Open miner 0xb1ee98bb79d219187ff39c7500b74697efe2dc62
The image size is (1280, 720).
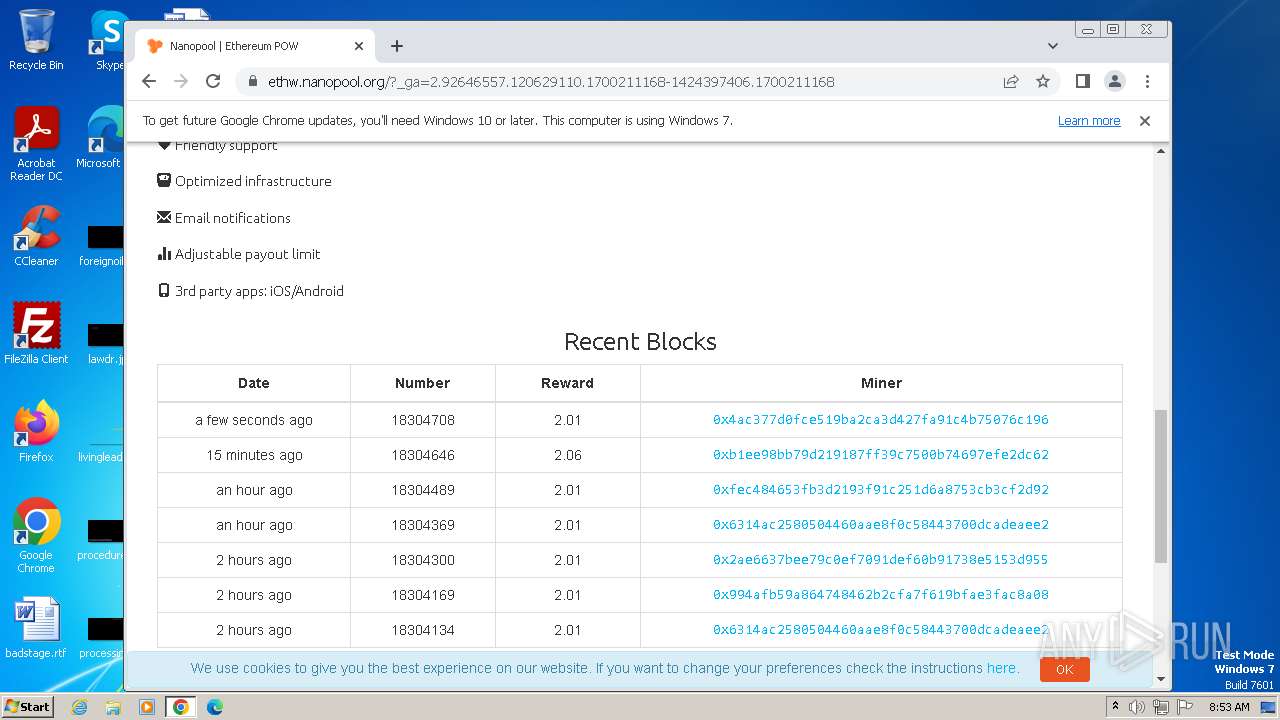[881, 455]
